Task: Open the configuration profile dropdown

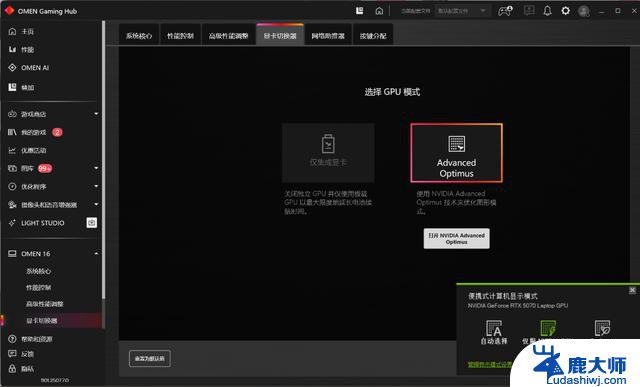Action: (x=462, y=11)
